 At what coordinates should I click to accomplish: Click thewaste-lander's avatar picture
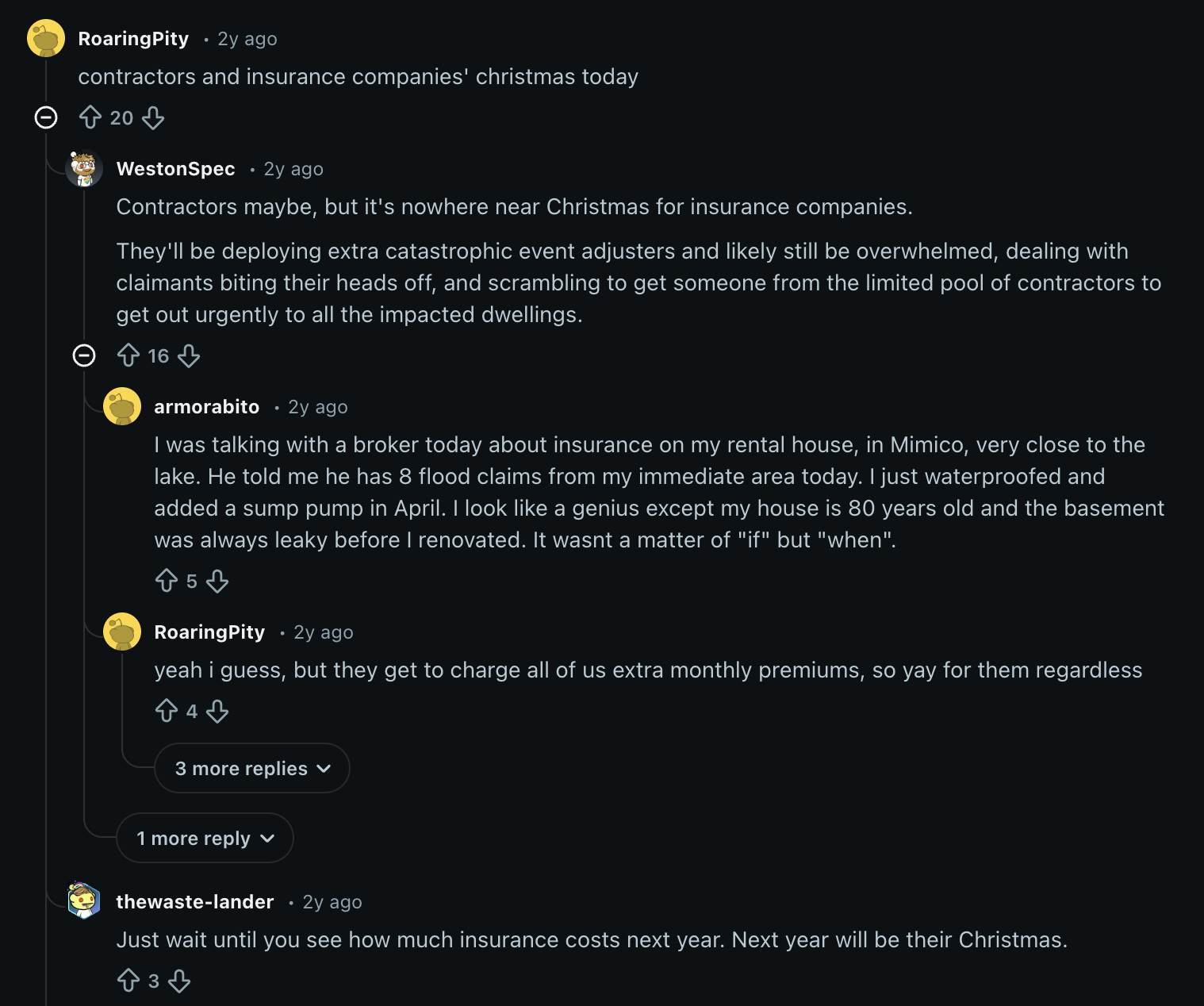click(x=84, y=900)
